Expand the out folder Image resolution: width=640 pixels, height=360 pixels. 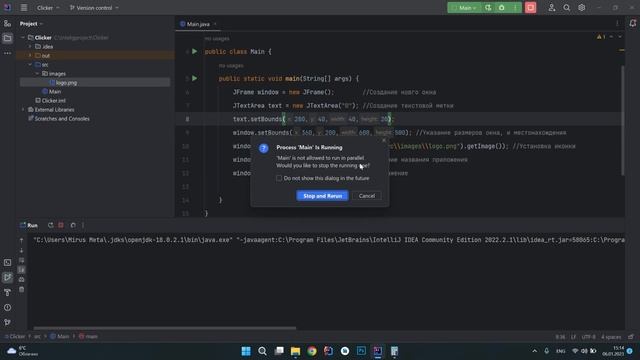click(x=30, y=56)
